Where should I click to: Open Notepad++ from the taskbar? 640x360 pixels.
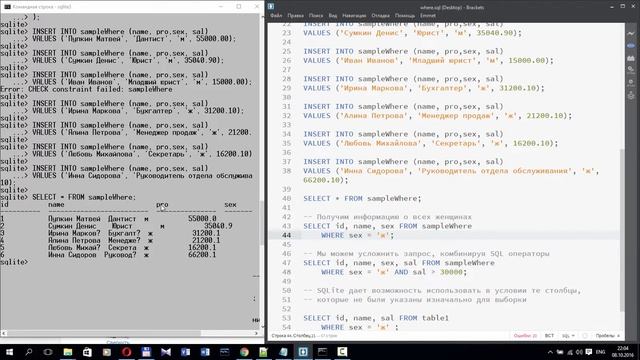coord(264,351)
